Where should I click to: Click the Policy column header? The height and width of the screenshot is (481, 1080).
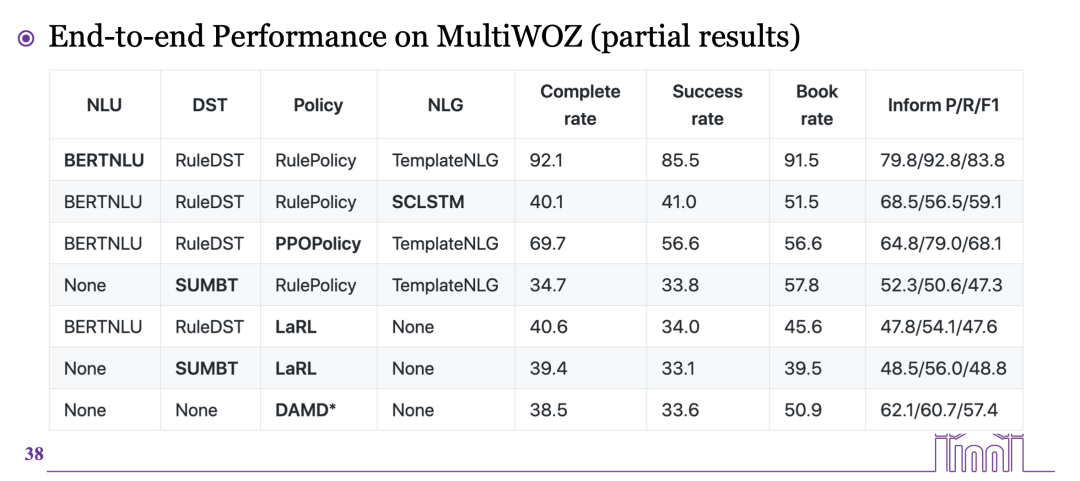pos(318,105)
